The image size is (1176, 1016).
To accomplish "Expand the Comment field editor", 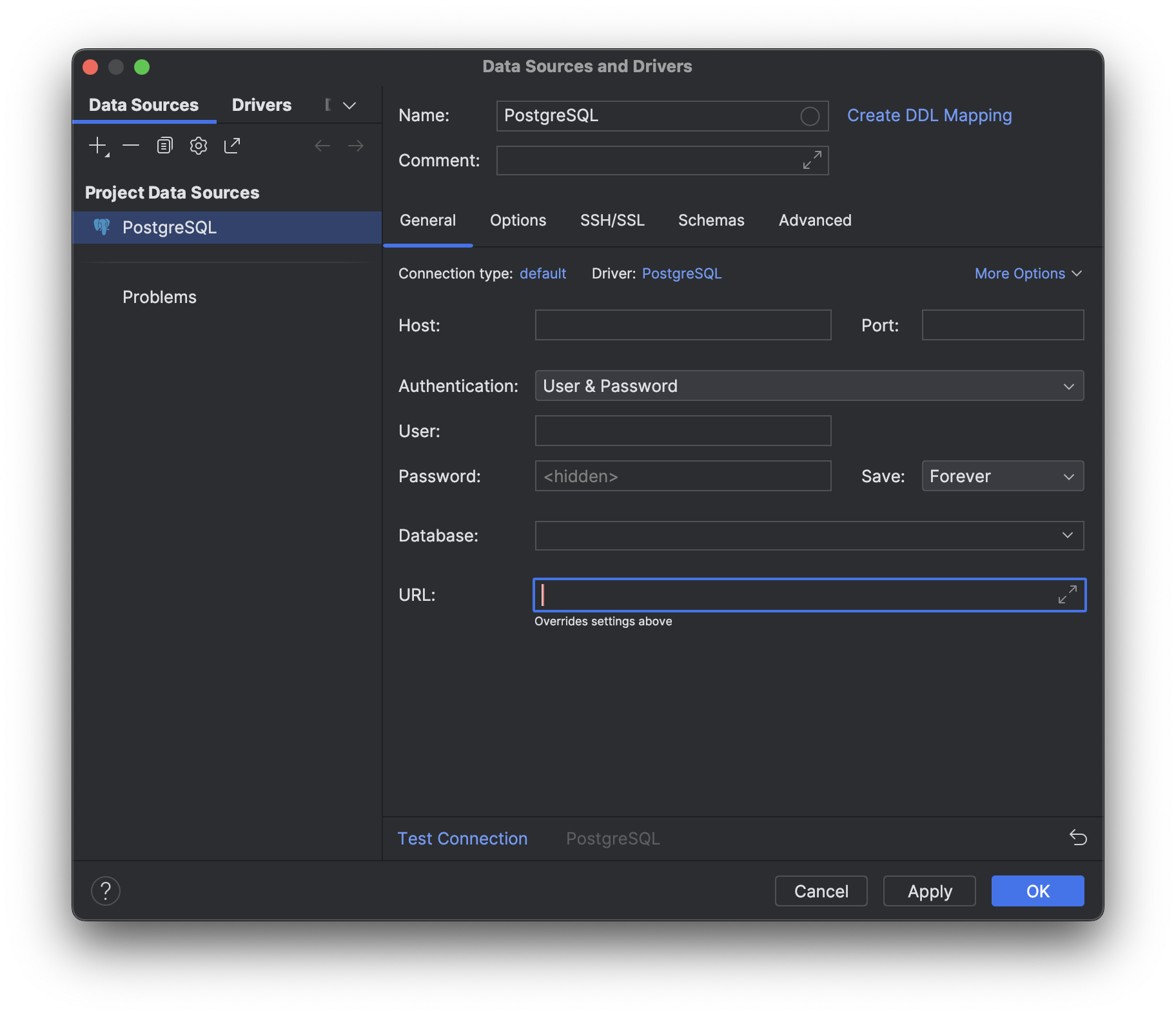I will pyautogui.click(x=812, y=160).
